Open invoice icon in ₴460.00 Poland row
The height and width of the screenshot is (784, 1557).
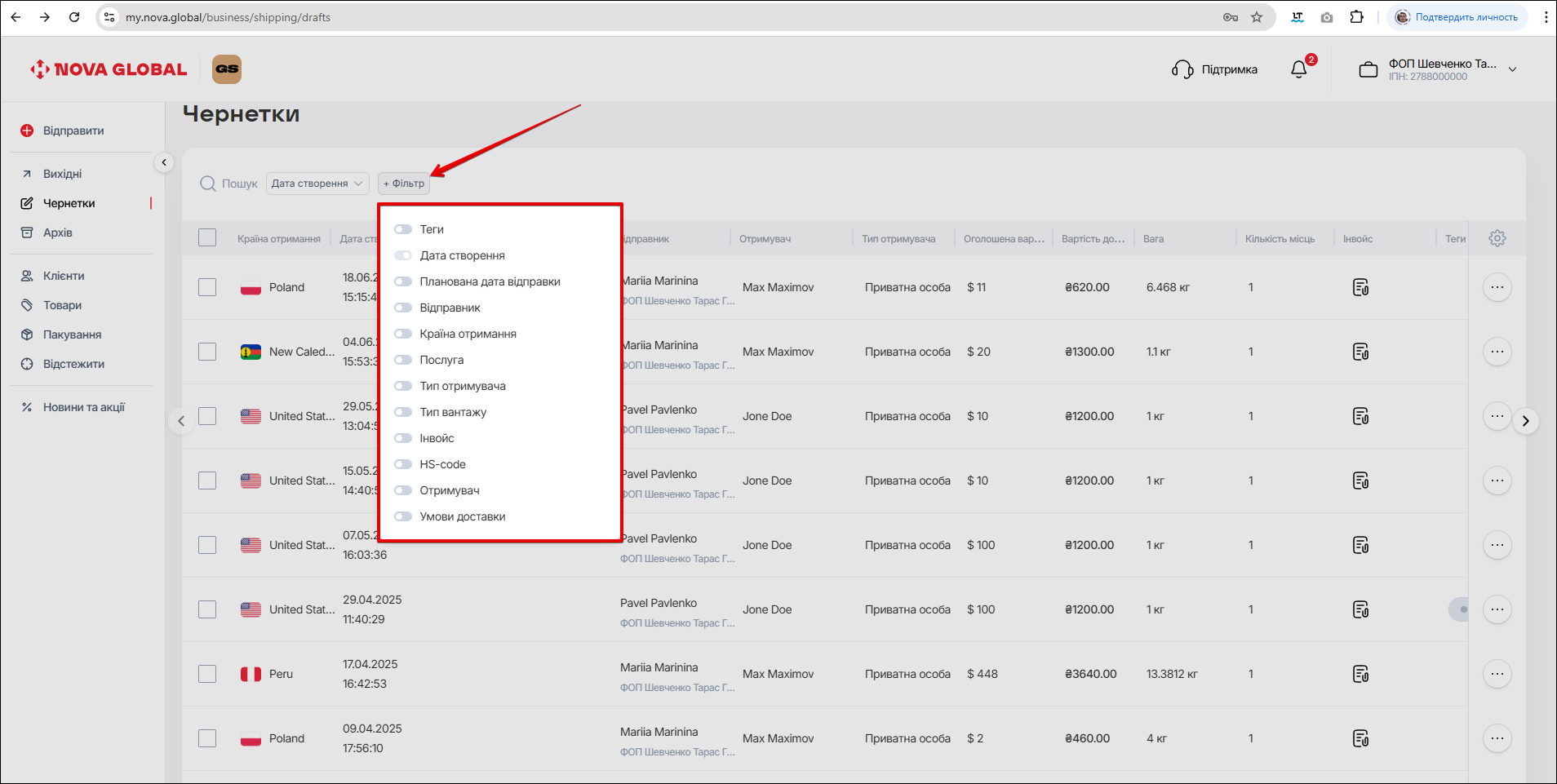[1360, 738]
